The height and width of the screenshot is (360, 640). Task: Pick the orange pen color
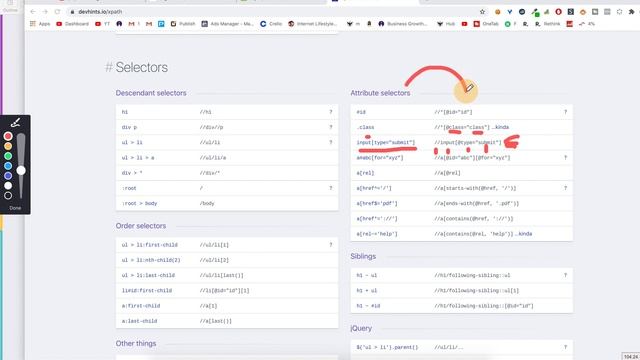8,146
